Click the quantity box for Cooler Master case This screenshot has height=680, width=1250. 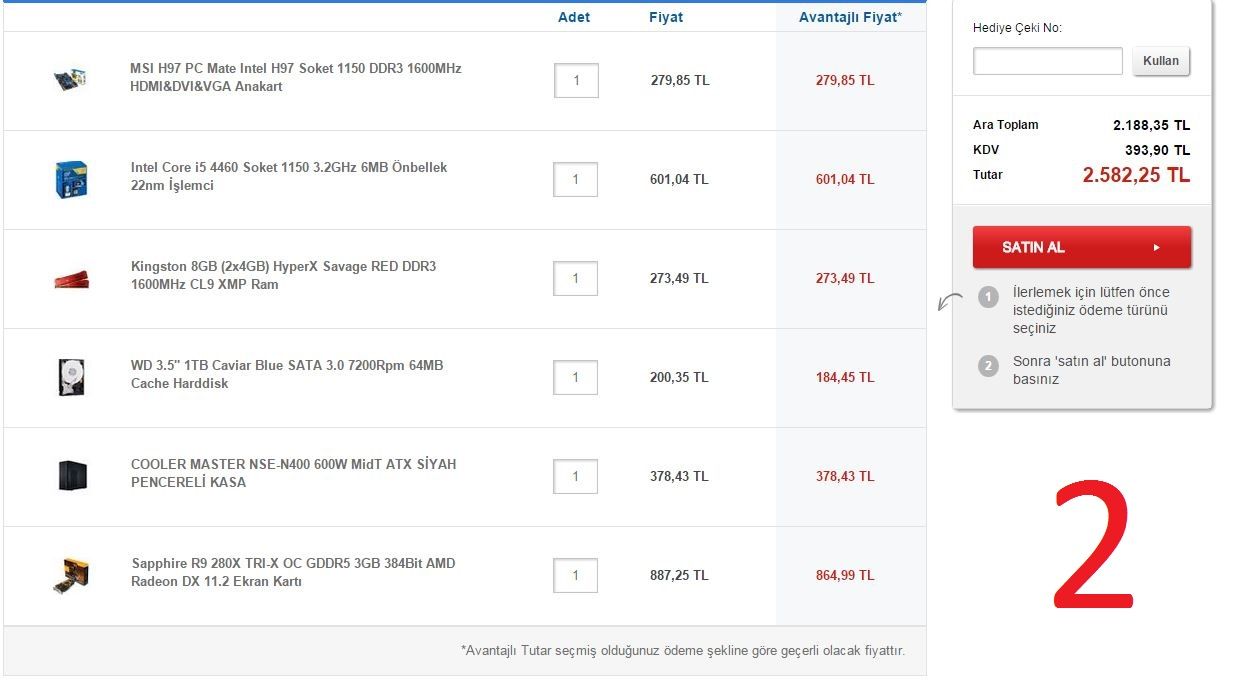click(576, 477)
